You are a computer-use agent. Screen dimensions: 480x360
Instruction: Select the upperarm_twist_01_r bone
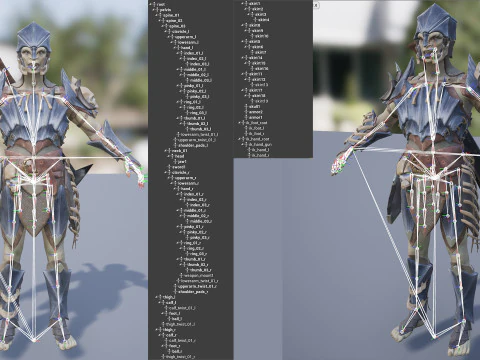(197, 286)
